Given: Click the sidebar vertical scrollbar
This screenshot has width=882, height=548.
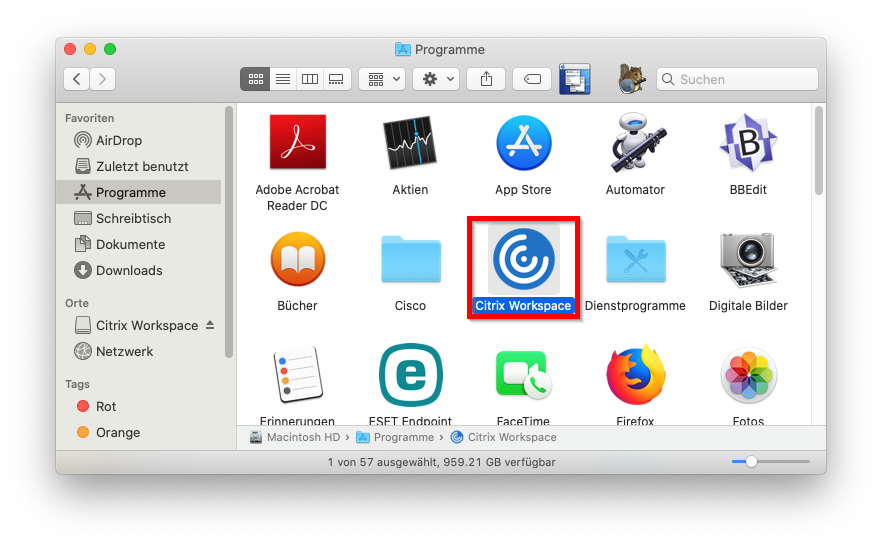Looking at the screenshot, I should (228, 232).
